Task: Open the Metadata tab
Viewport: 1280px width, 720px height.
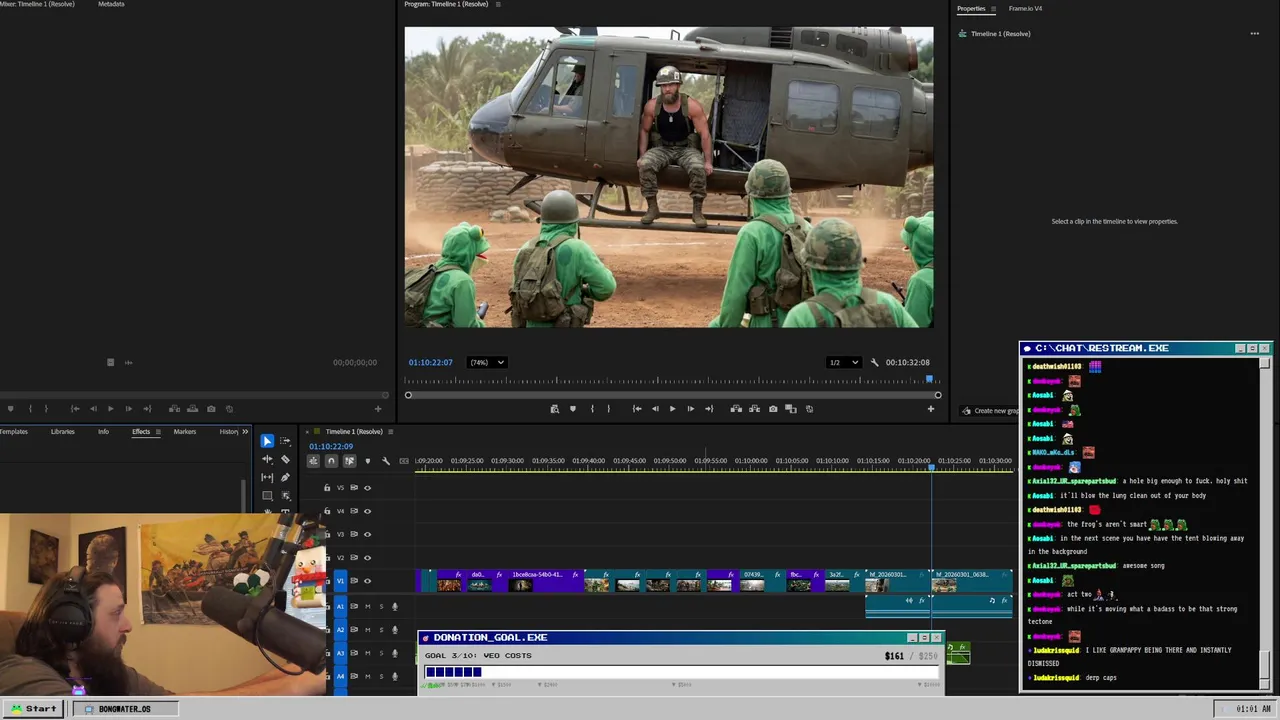Action: click(111, 4)
